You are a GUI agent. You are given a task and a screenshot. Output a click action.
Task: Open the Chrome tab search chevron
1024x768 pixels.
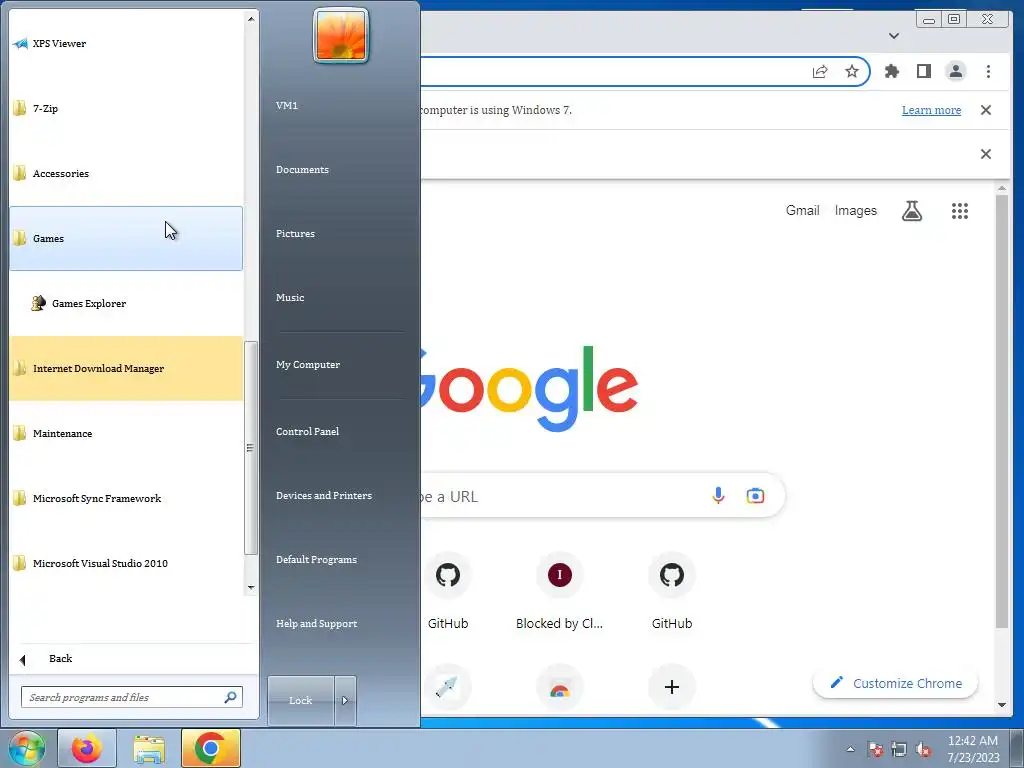(x=894, y=36)
